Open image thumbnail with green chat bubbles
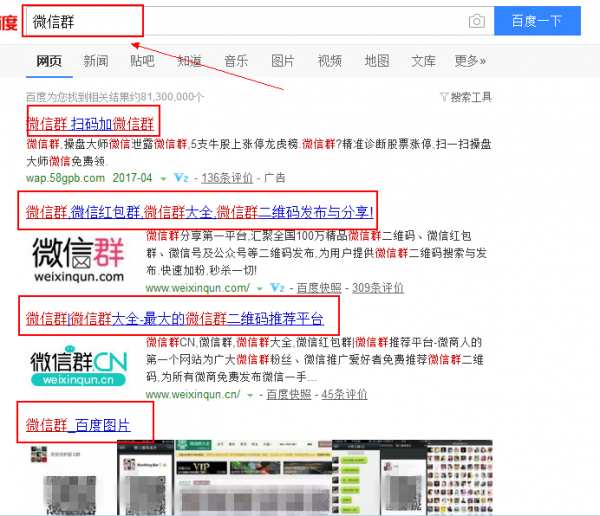The image size is (600, 516). pos(356,478)
